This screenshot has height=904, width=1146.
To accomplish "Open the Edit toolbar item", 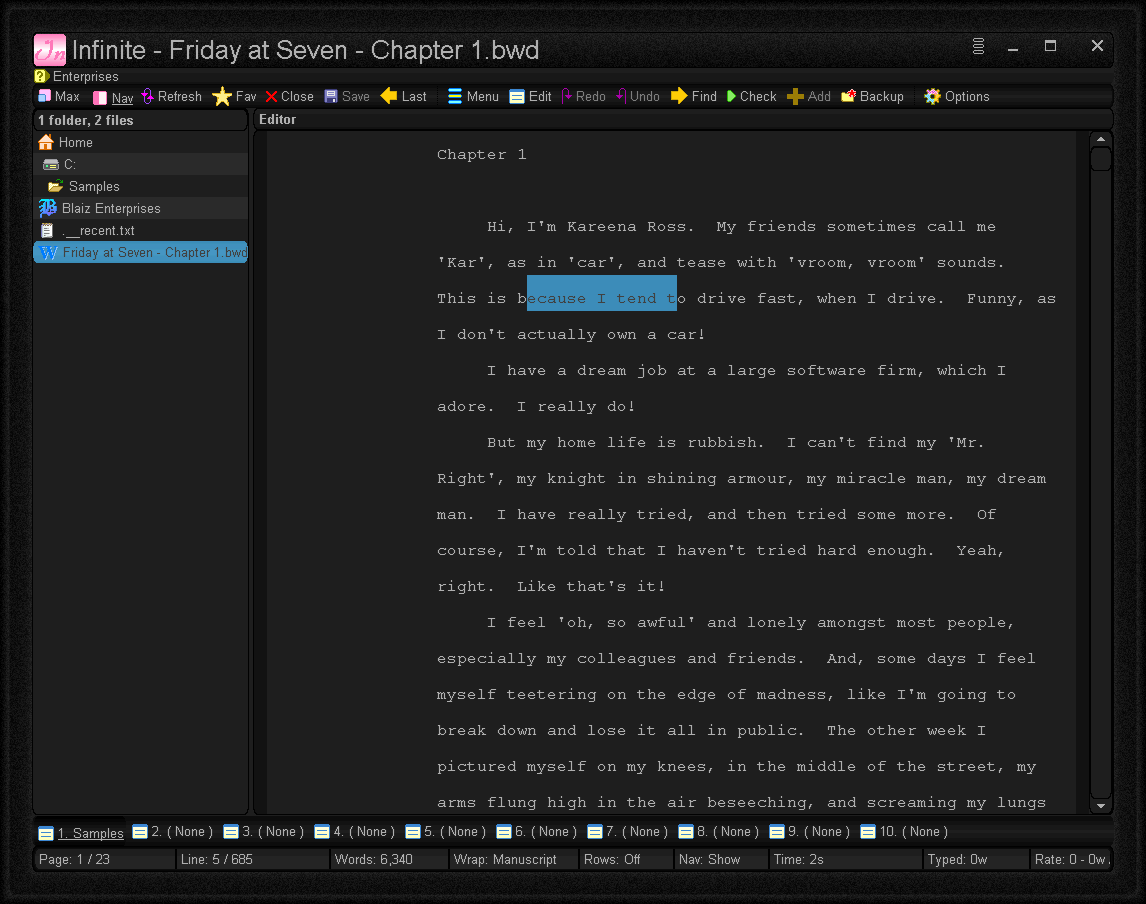I will pyautogui.click(x=531, y=96).
